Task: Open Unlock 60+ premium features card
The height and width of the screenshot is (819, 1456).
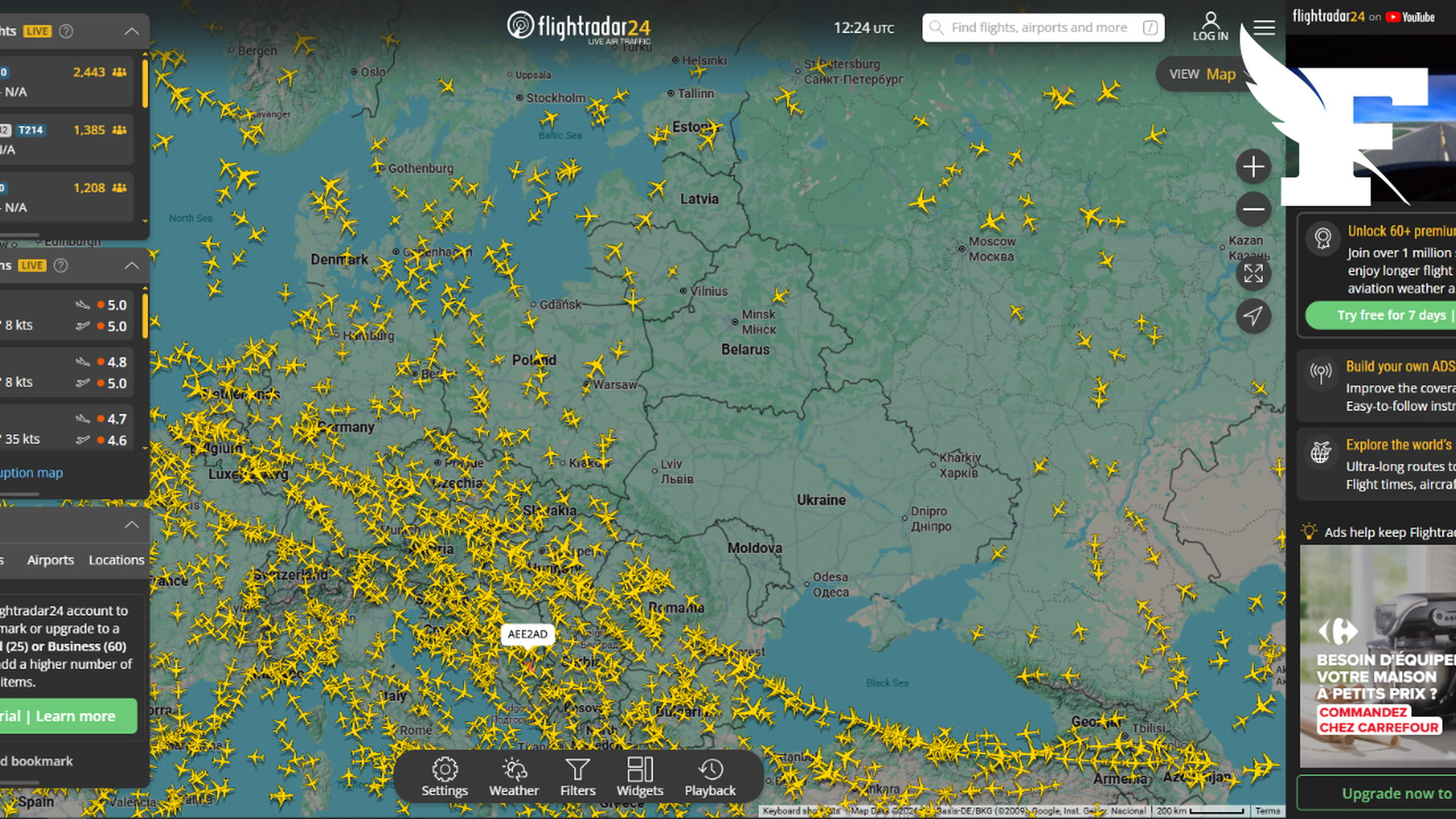Action: (x=1376, y=275)
